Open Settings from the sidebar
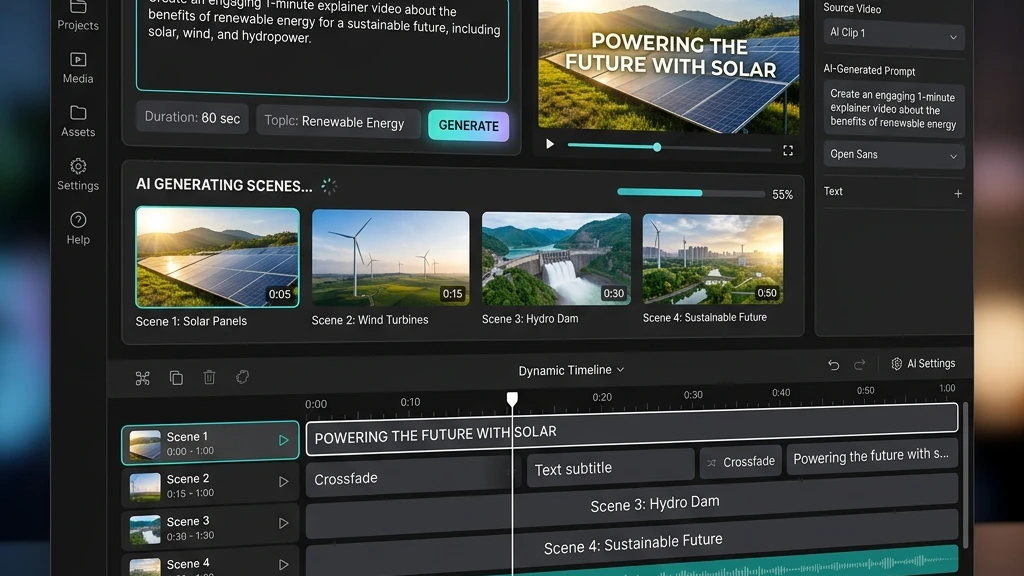This screenshot has height=576, width=1024. tap(78, 174)
